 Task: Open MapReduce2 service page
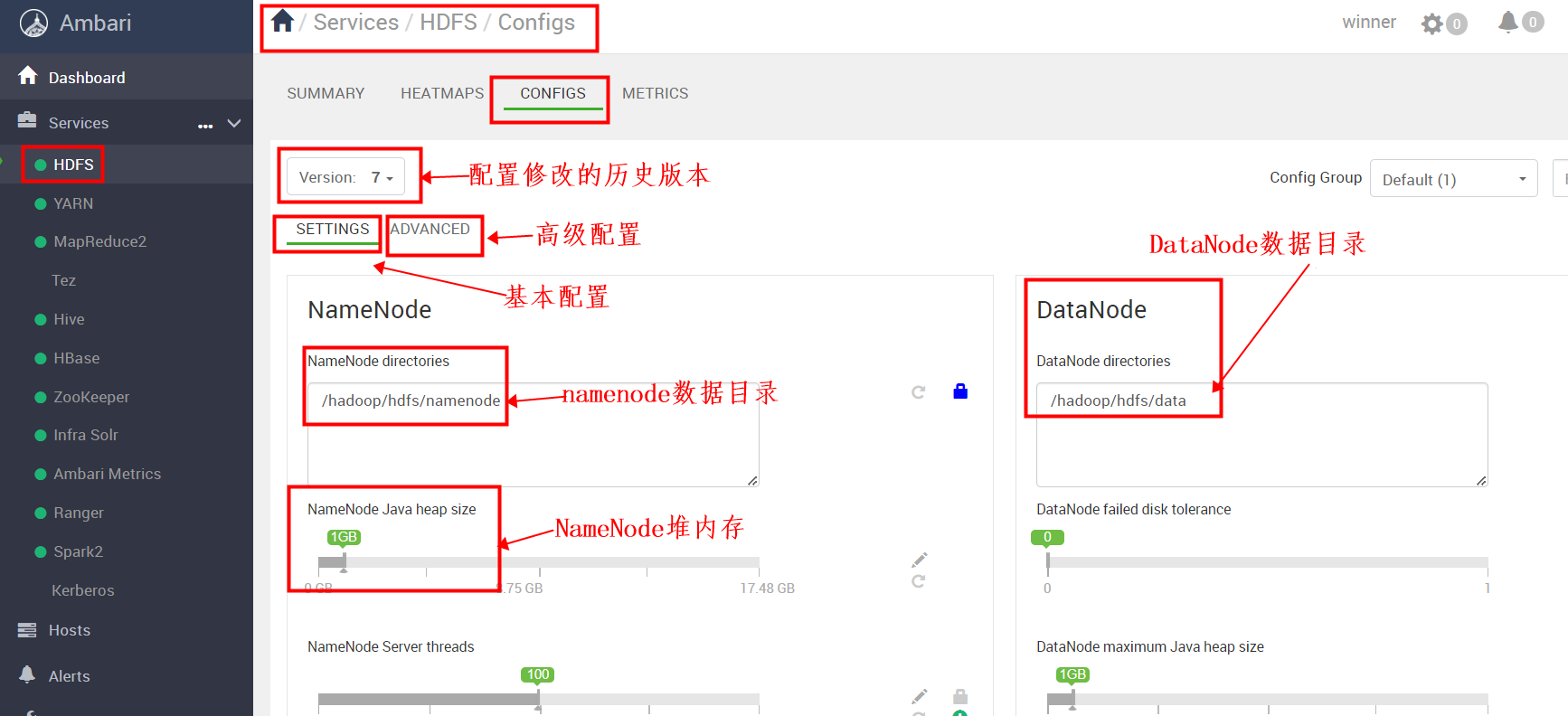99,241
